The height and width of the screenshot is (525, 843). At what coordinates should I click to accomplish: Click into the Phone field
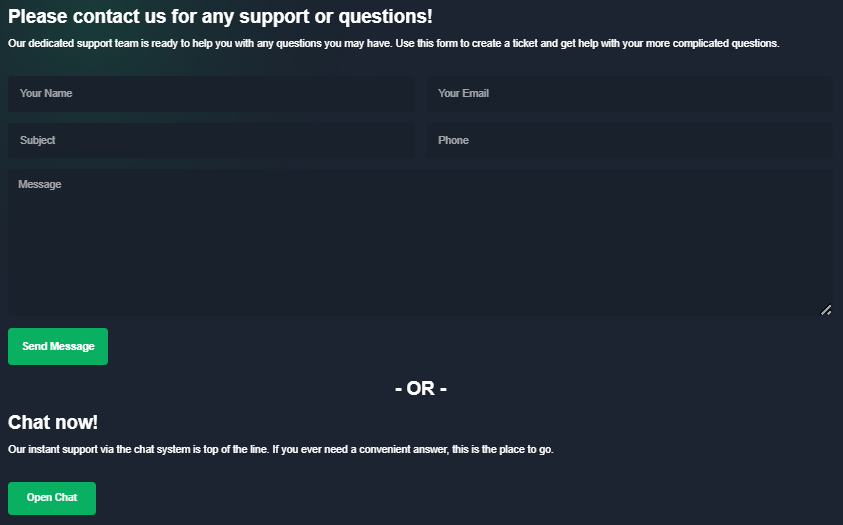point(629,140)
